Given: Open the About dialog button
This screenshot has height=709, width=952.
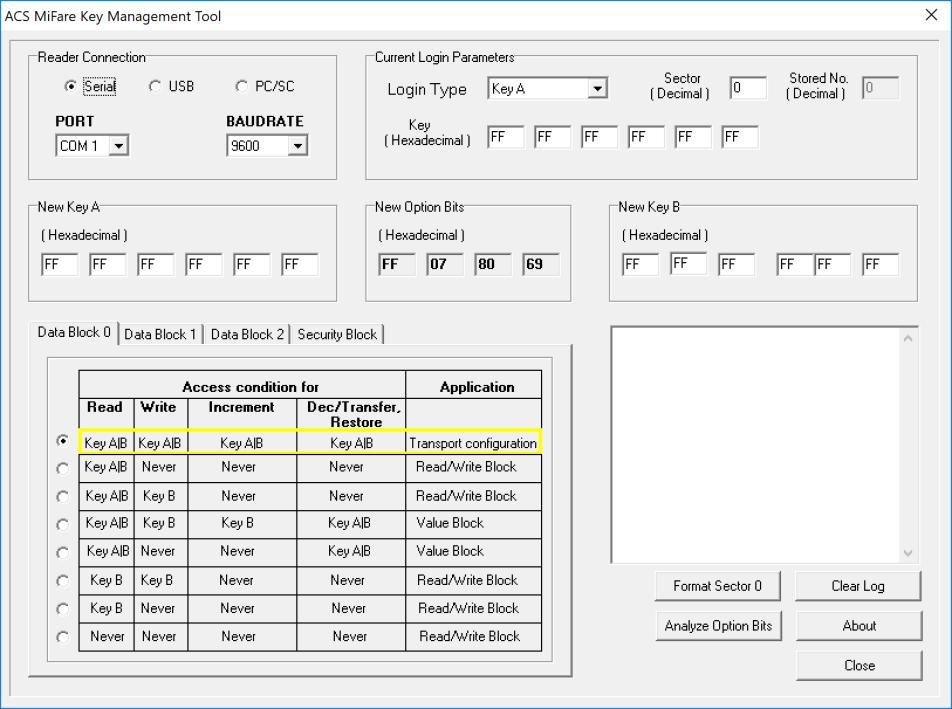Looking at the screenshot, I should (x=859, y=626).
